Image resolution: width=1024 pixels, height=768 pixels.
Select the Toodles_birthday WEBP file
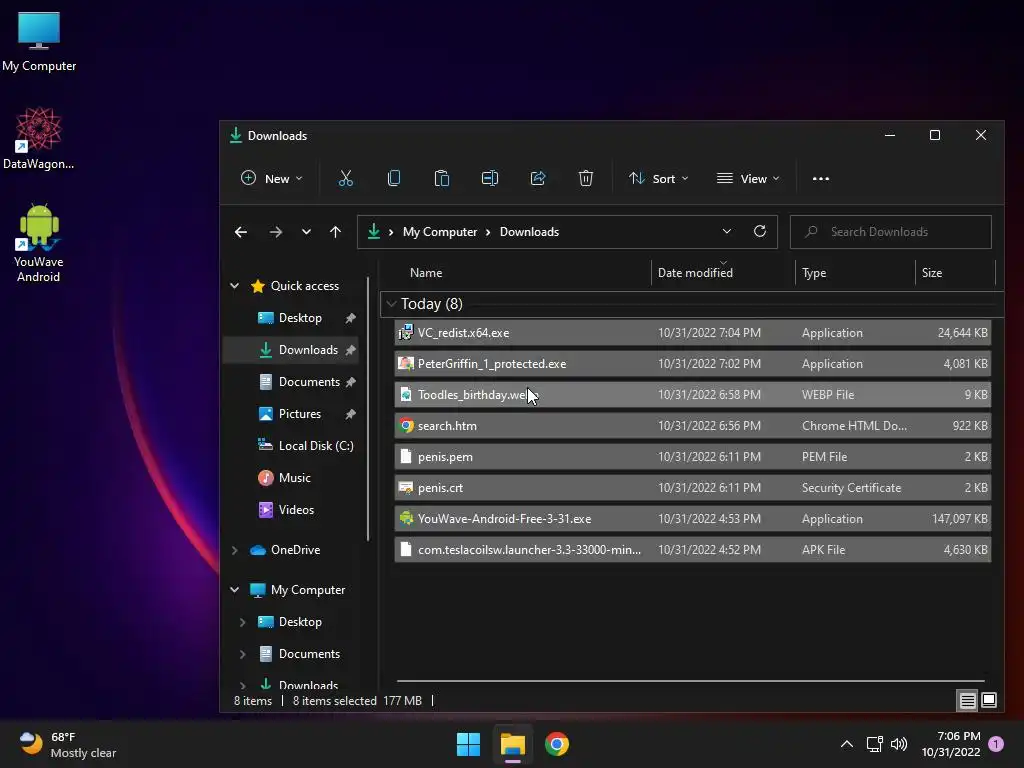(x=692, y=394)
